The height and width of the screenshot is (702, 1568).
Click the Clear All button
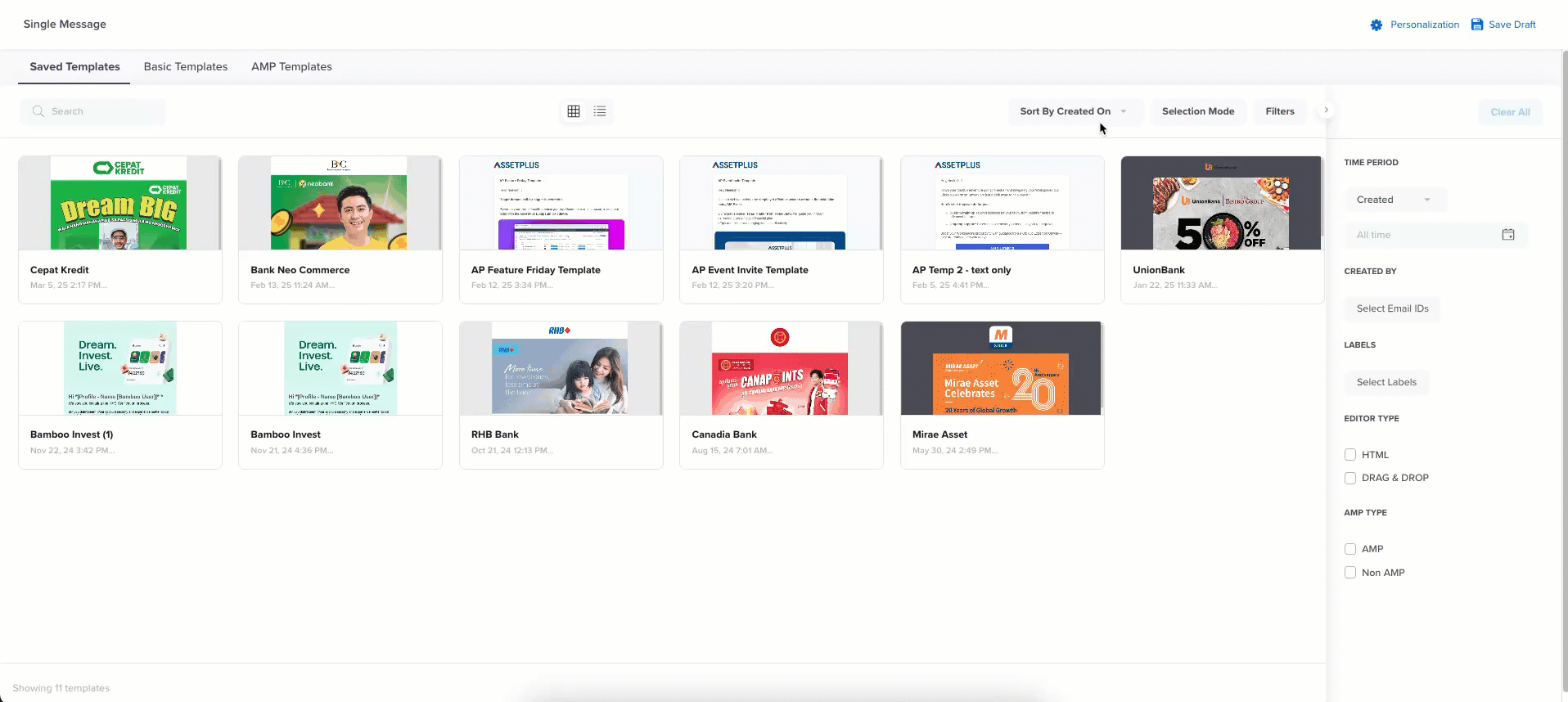1510,112
